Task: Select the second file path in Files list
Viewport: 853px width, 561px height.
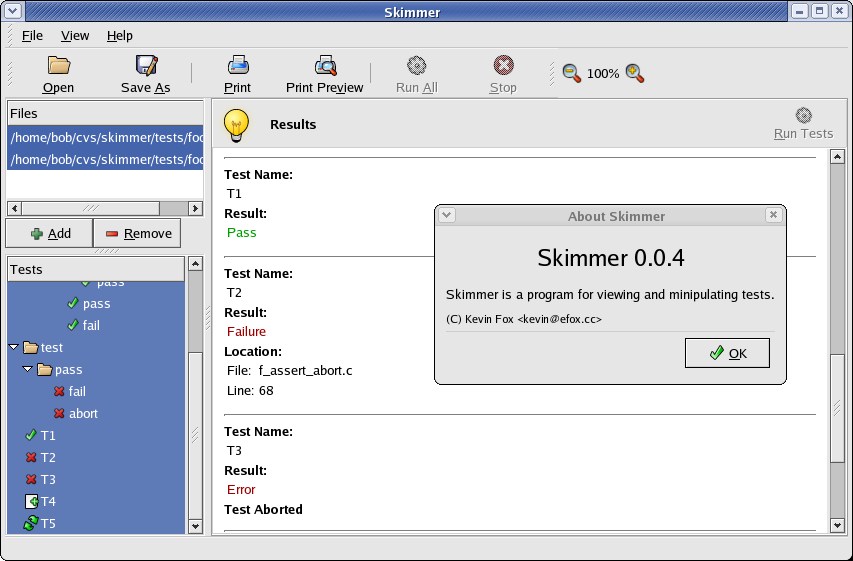Action: (106, 159)
